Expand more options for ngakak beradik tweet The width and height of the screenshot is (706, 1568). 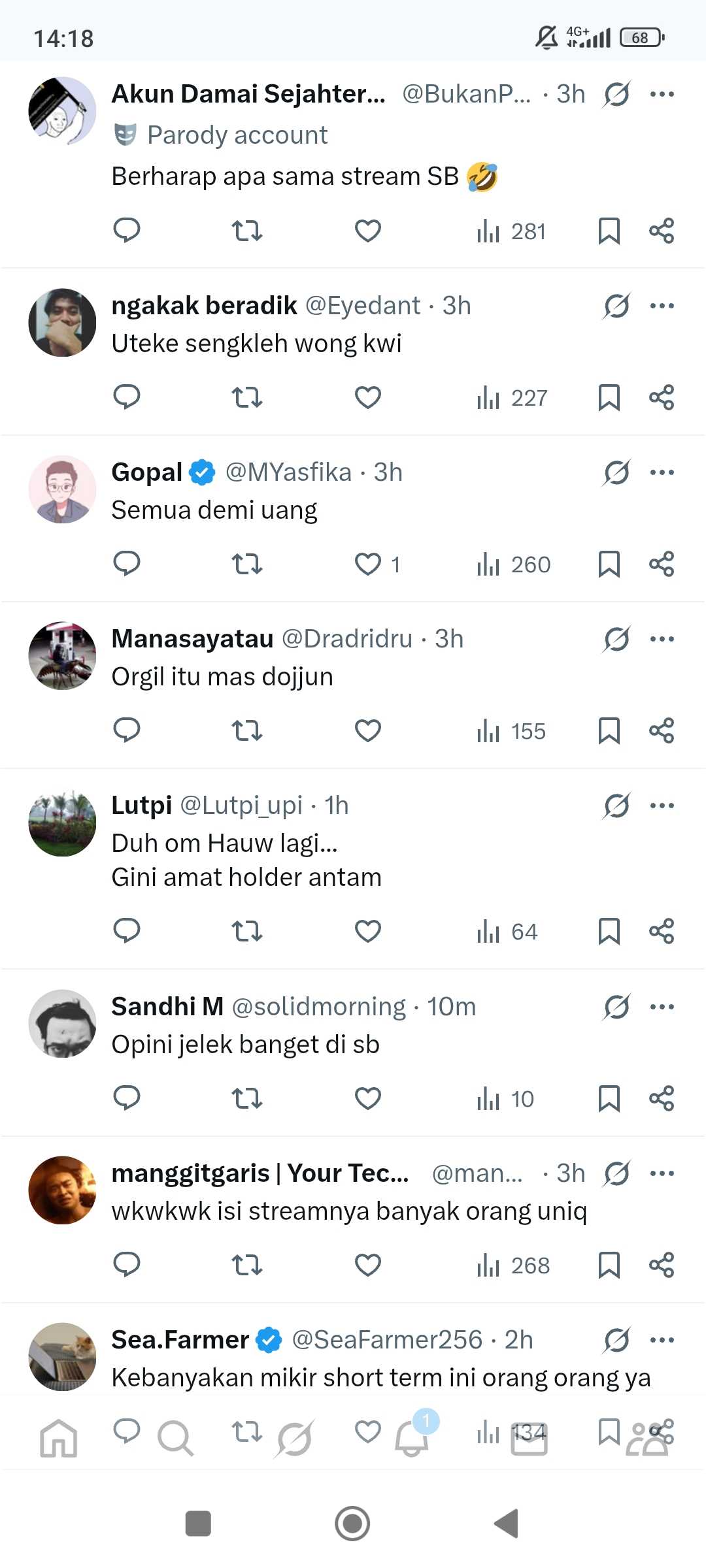click(x=662, y=306)
